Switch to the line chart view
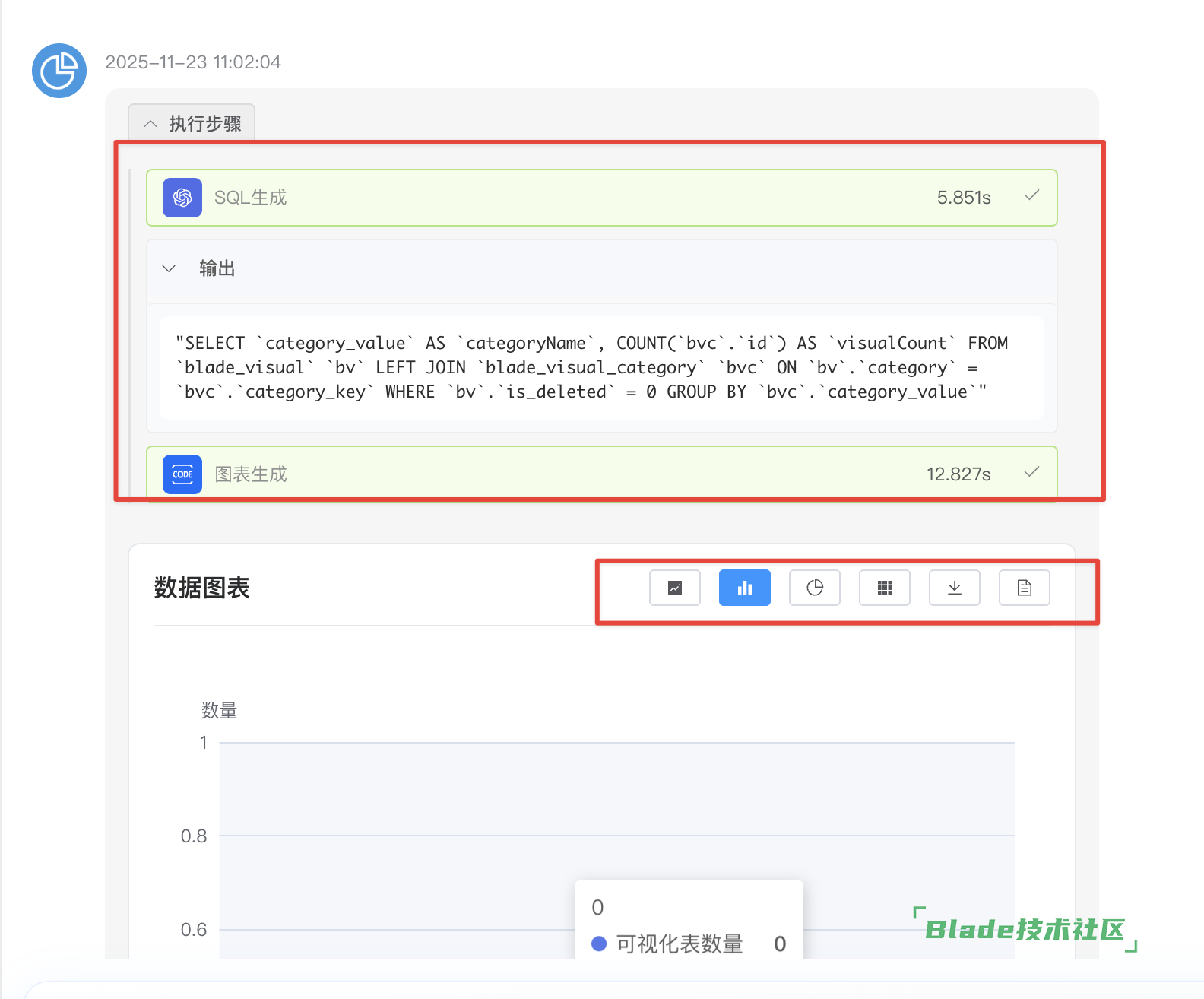The image size is (1204, 999). pos(674,588)
